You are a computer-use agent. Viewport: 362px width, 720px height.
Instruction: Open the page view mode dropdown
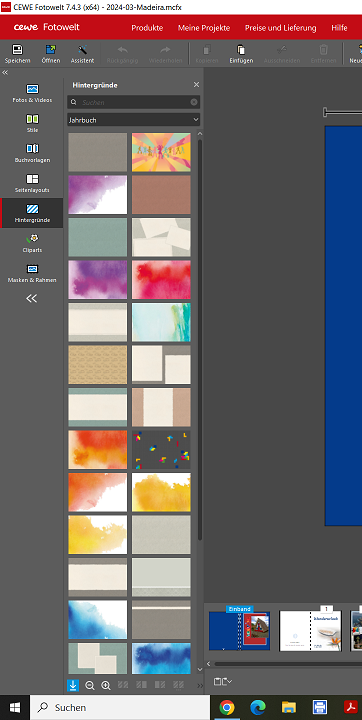click(223, 681)
